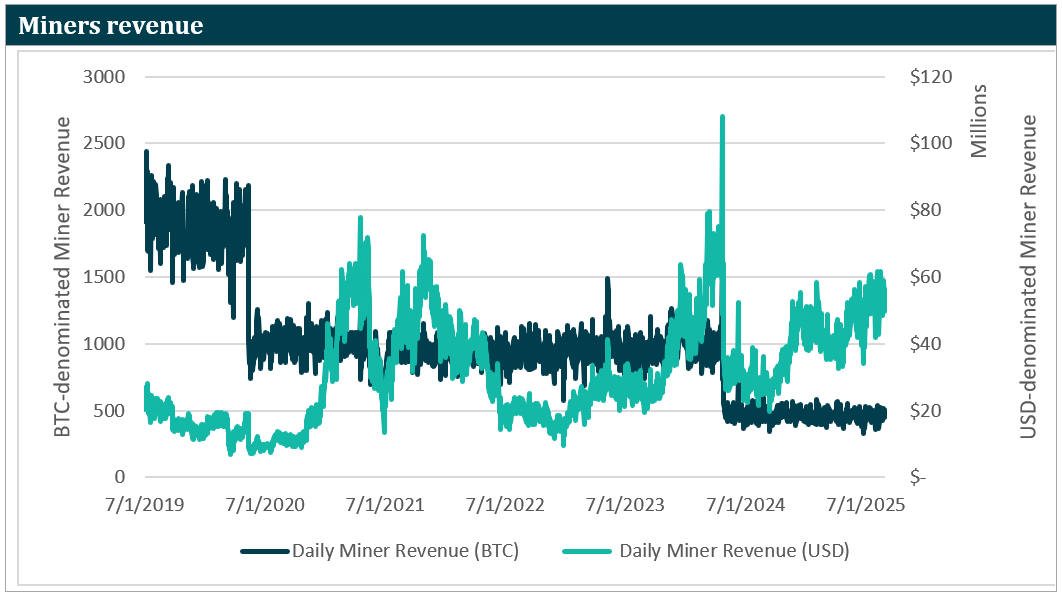The height and width of the screenshot is (597, 1062).
Task: Click the 7/1/2022 x-axis date
Action: point(505,505)
